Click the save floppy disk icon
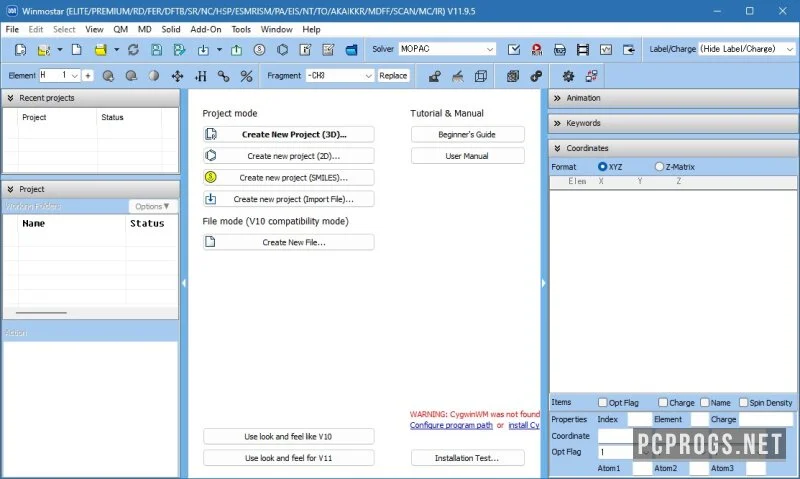800x479 pixels. (157, 49)
